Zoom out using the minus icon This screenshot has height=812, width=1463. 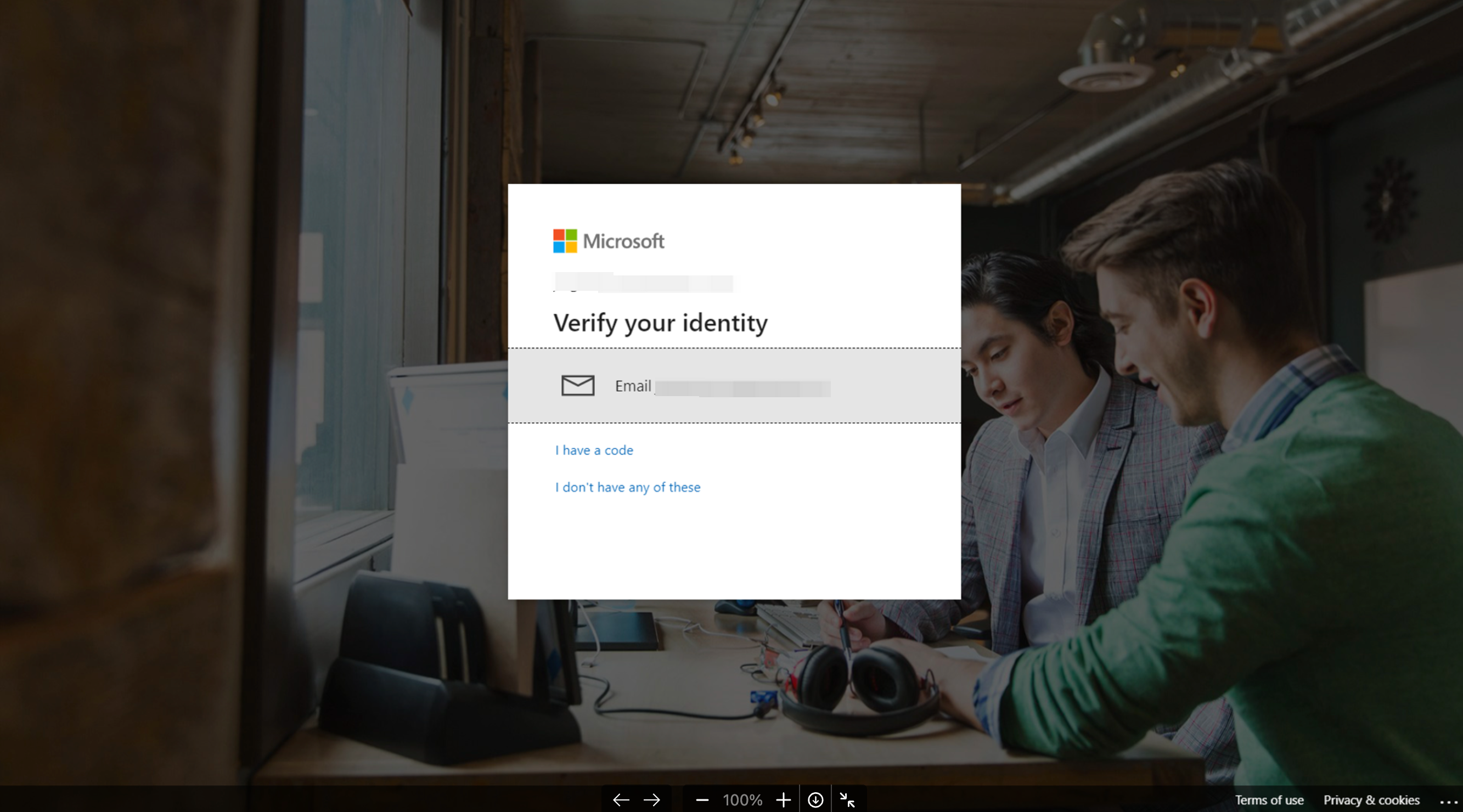point(702,800)
